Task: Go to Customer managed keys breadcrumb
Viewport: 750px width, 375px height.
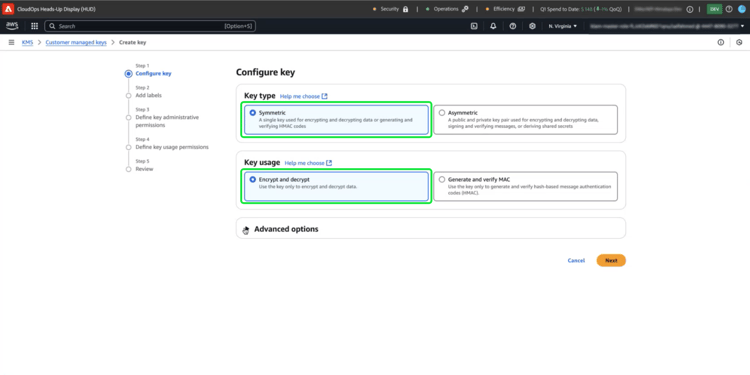Action: [x=76, y=43]
